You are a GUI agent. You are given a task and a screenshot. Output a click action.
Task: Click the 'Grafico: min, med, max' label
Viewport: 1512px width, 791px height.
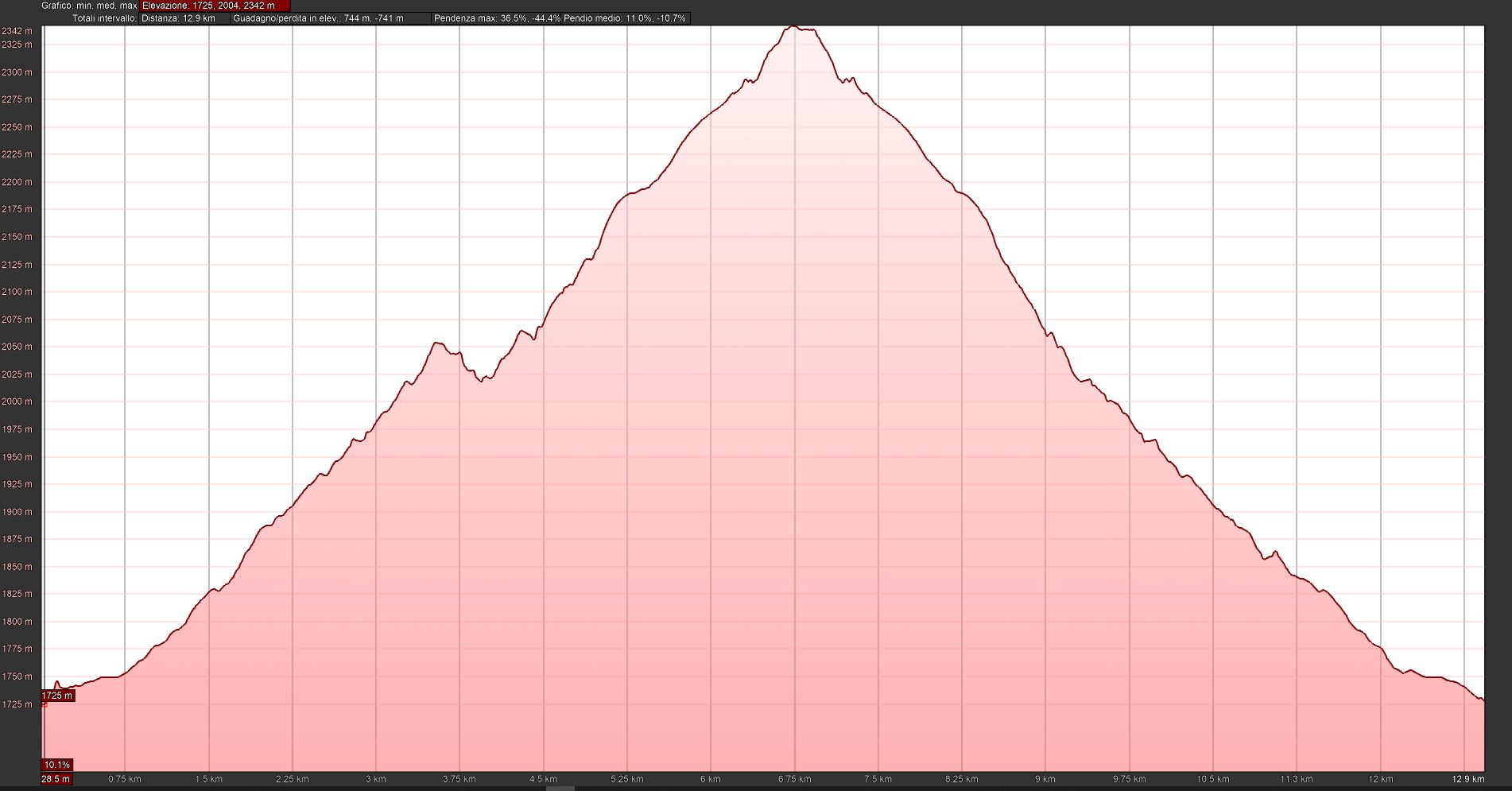90,6
